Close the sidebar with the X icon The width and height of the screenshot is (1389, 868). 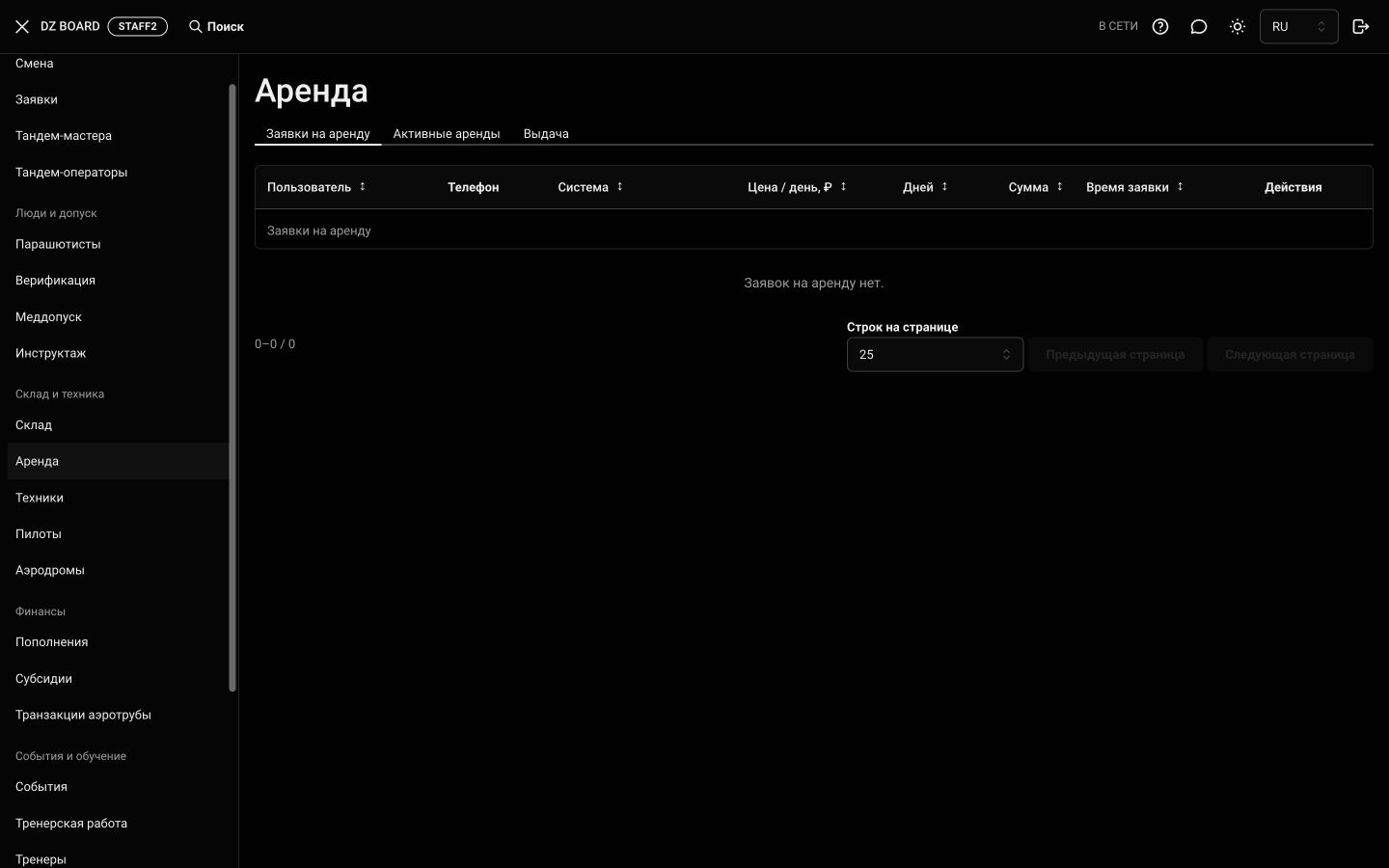point(22,27)
